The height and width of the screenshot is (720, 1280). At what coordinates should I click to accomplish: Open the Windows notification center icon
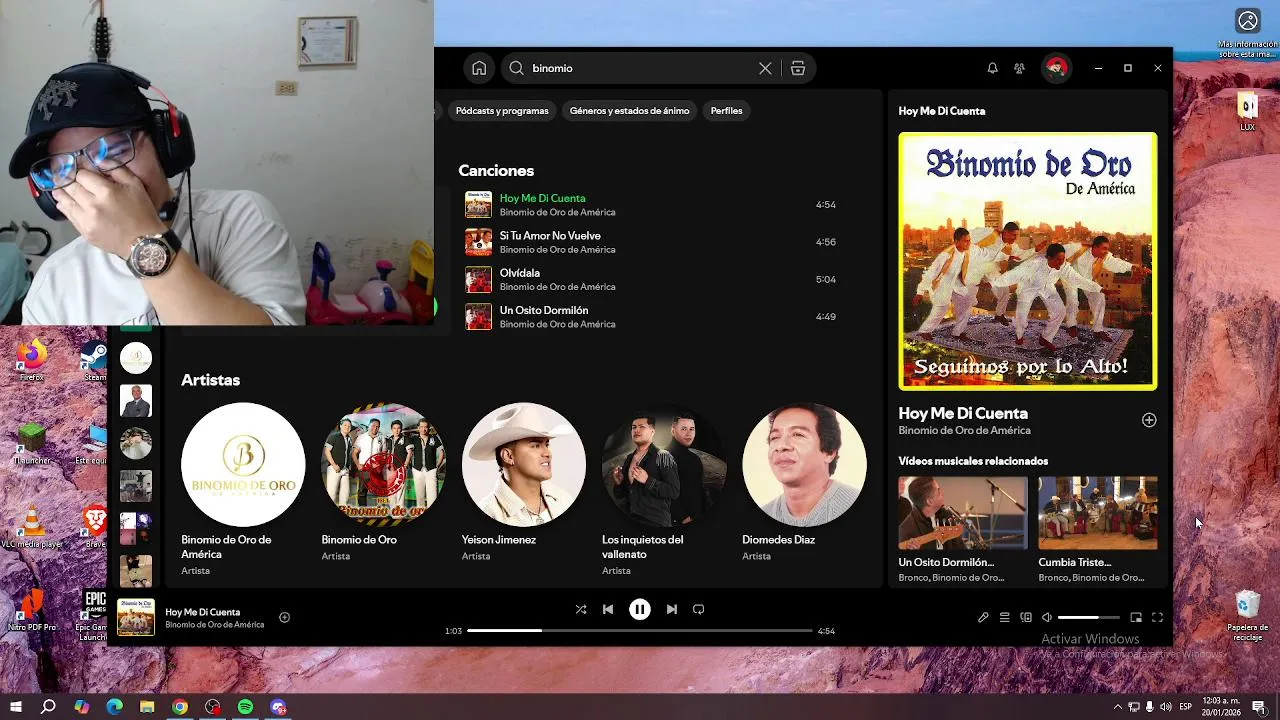(1258, 707)
